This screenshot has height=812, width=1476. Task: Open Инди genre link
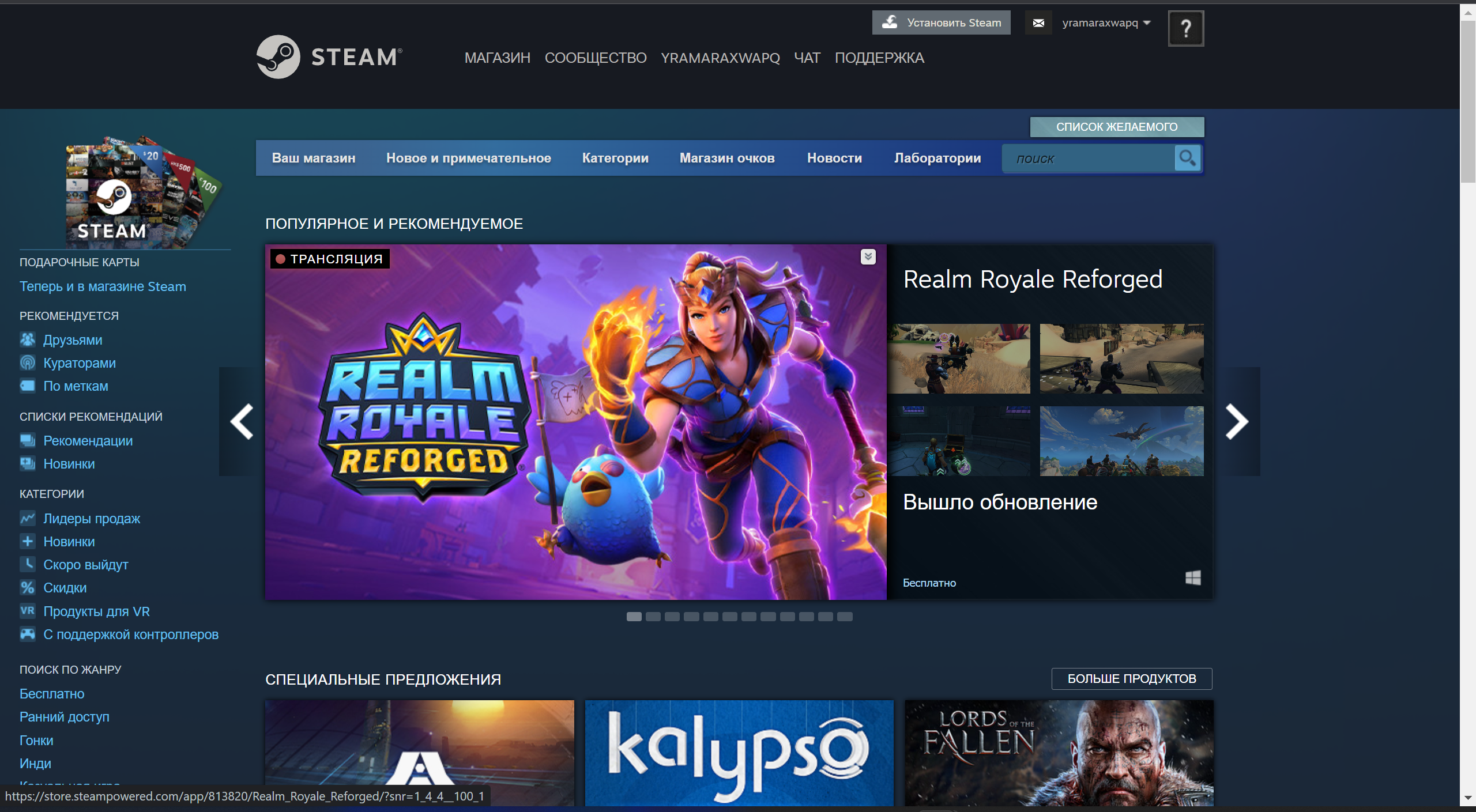35,764
